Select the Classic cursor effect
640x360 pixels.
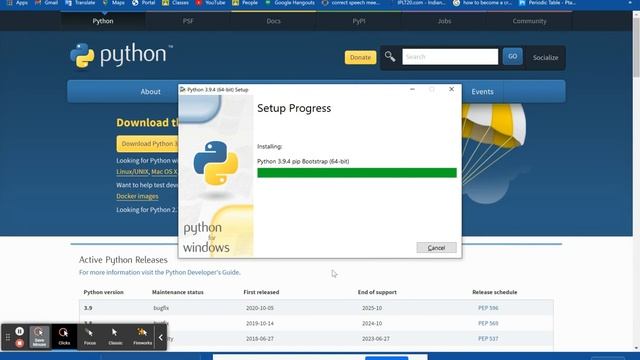click(115, 337)
